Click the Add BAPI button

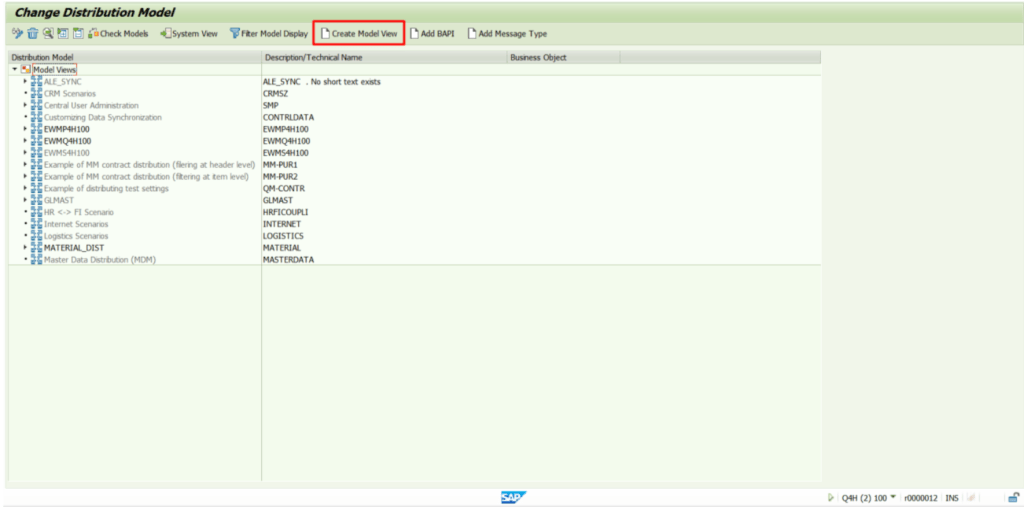click(432, 34)
